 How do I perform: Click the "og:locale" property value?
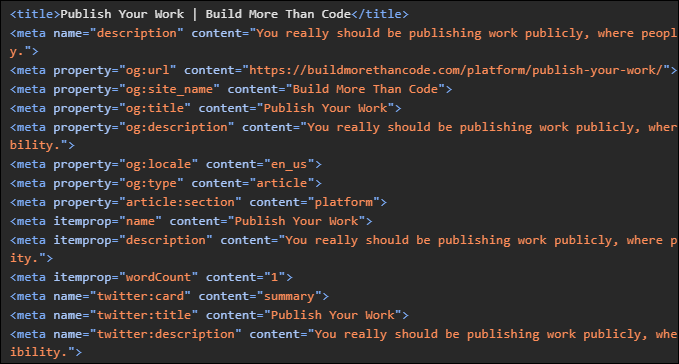pos(158,164)
